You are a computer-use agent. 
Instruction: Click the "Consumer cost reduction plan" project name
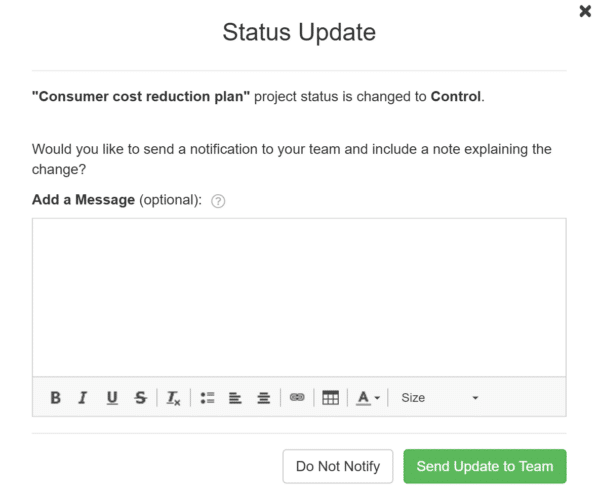[x=141, y=97]
